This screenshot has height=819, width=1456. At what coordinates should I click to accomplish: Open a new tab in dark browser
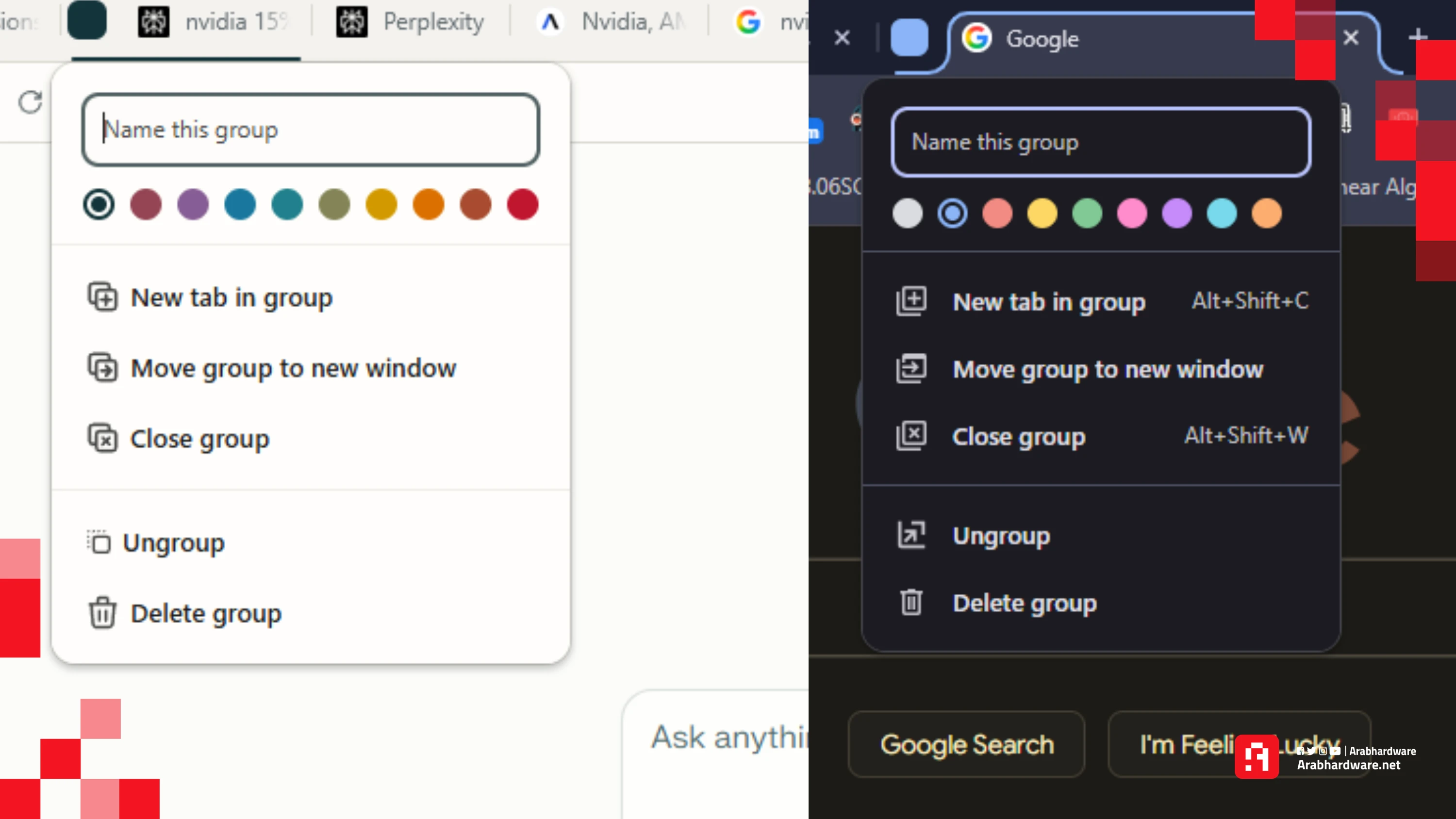1418,37
